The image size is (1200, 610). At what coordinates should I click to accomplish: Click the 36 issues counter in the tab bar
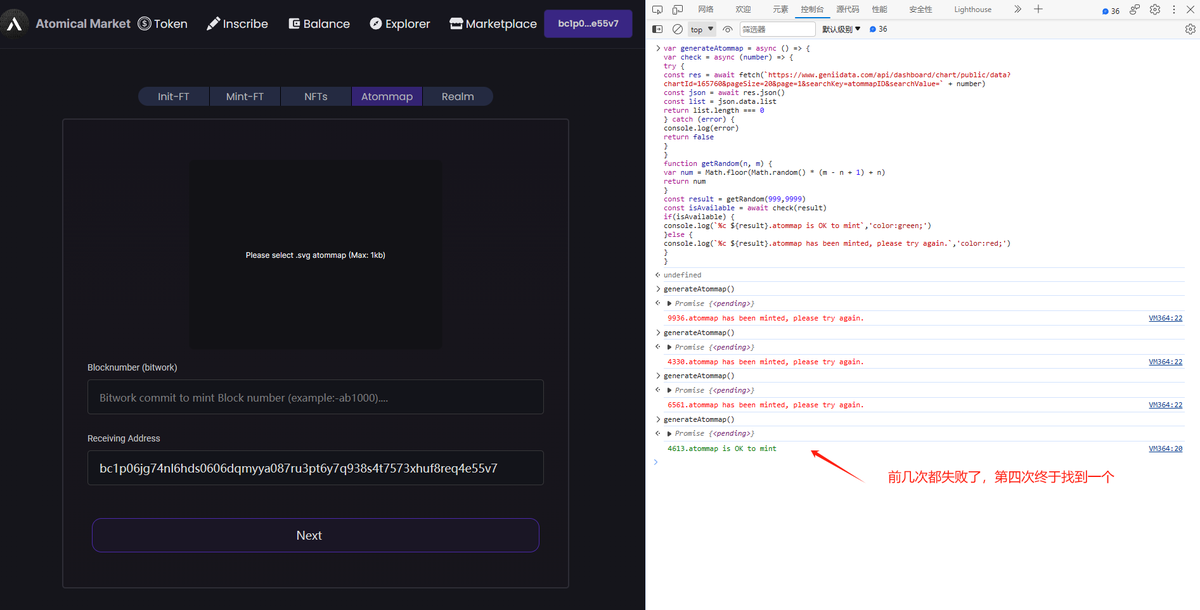pyautogui.click(x=1111, y=10)
